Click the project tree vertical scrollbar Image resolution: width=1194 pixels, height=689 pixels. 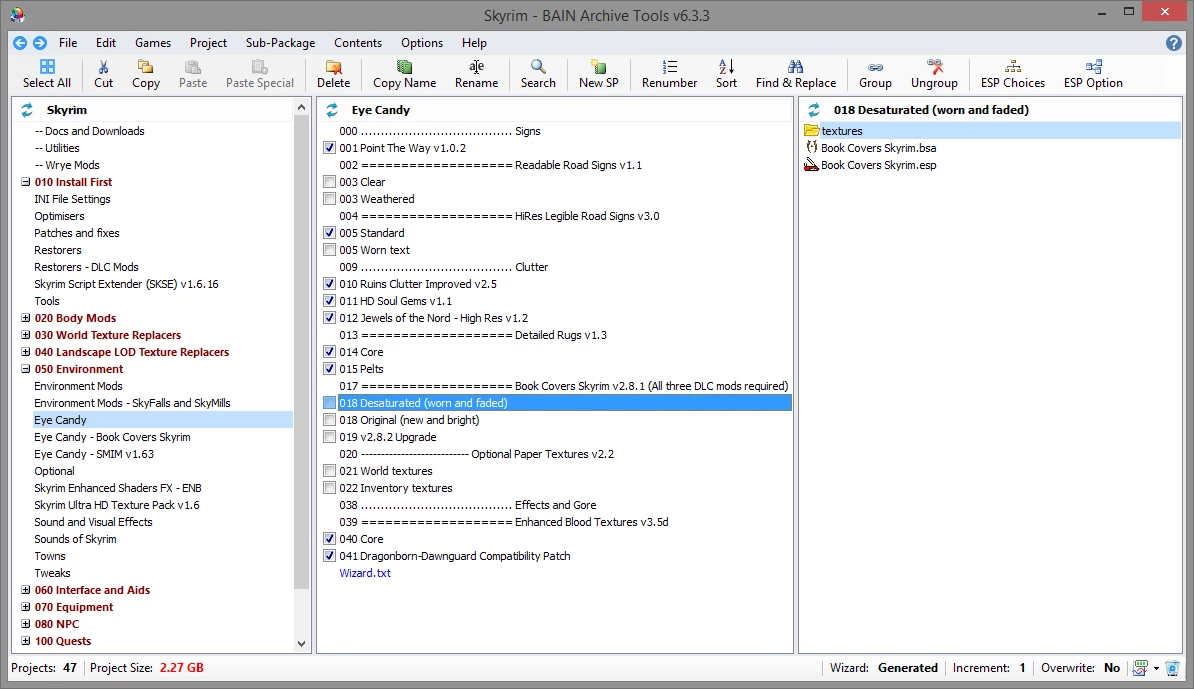point(302,352)
